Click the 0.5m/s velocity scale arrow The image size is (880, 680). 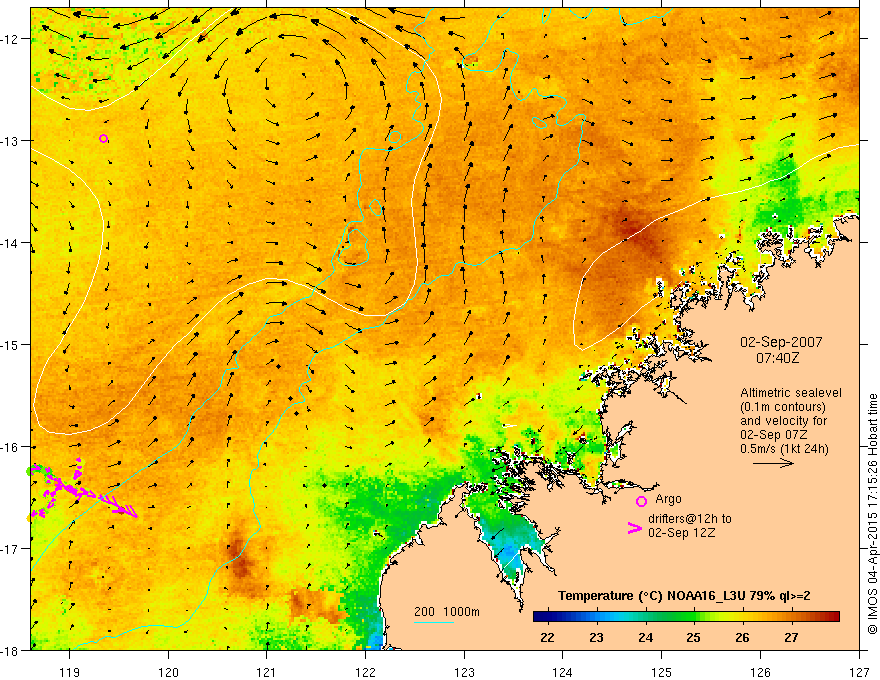coord(773,463)
